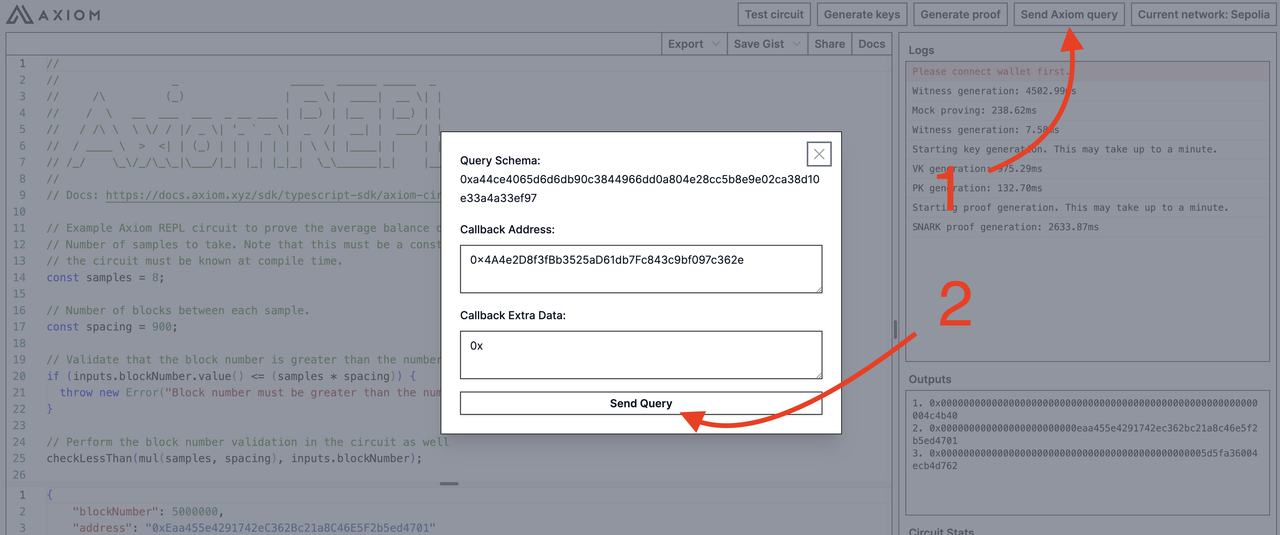Open the Export dropdown
1280x535 pixels.
tap(694, 44)
